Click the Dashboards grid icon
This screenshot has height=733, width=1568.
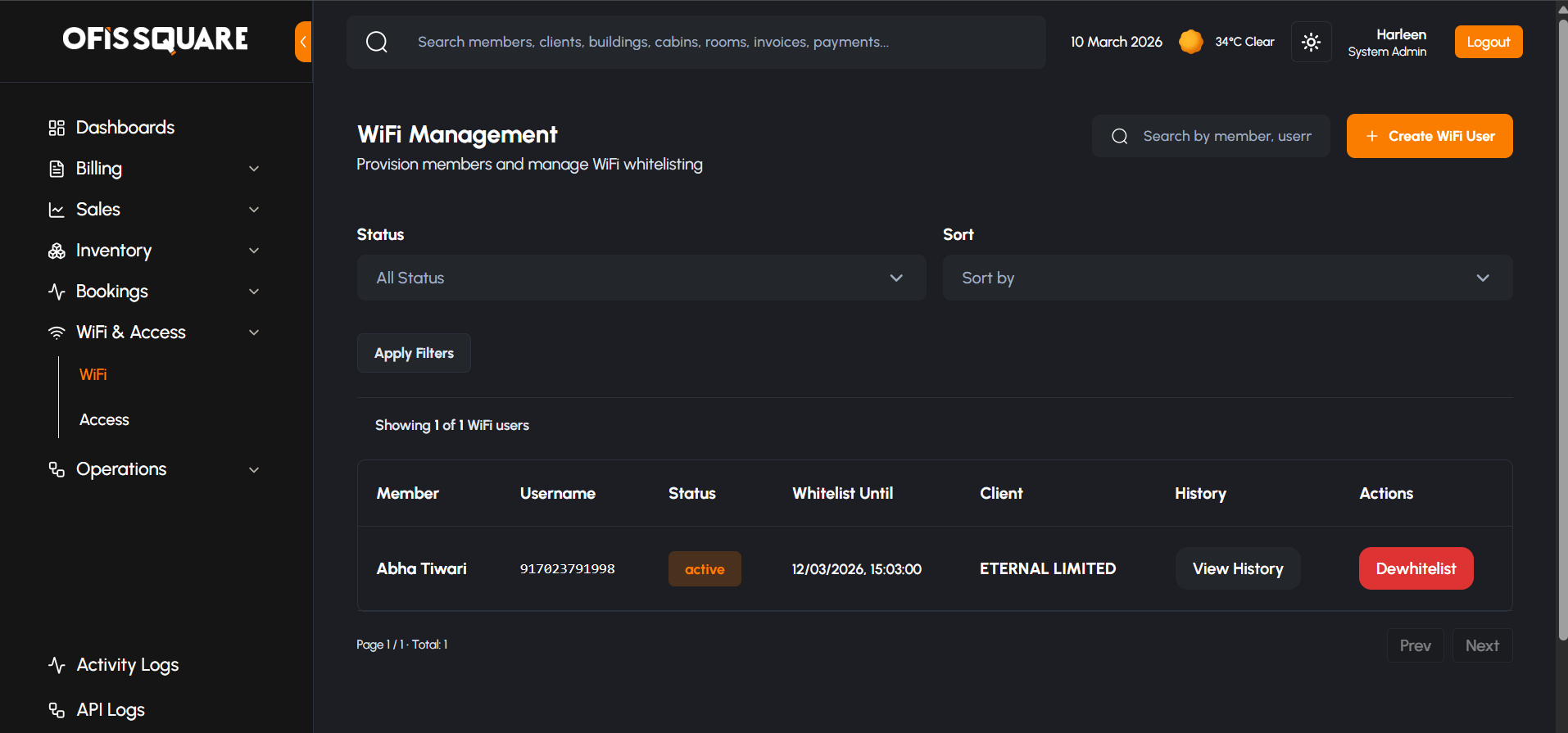(57, 128)
